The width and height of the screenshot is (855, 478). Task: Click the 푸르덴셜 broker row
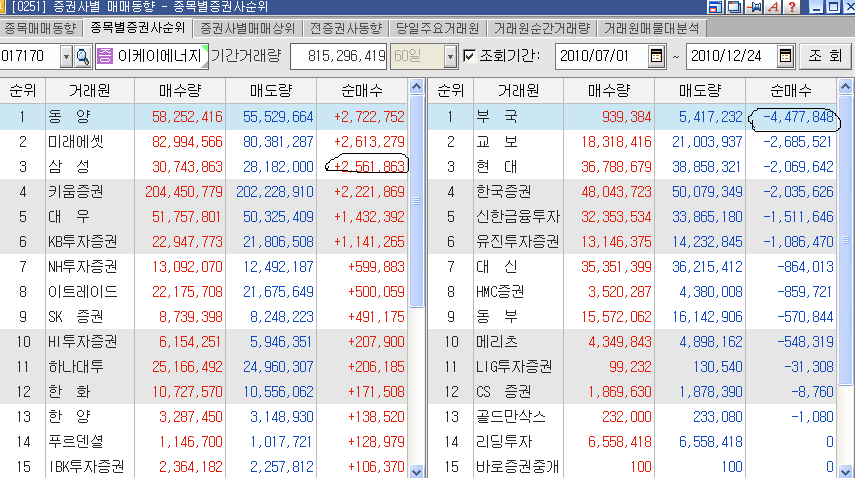[x=203, y=441]
